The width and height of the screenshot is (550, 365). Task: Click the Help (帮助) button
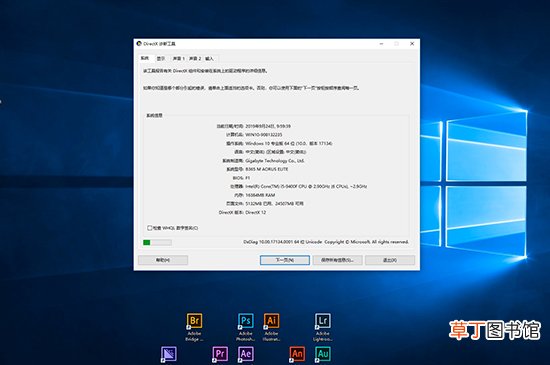point(163,260)
